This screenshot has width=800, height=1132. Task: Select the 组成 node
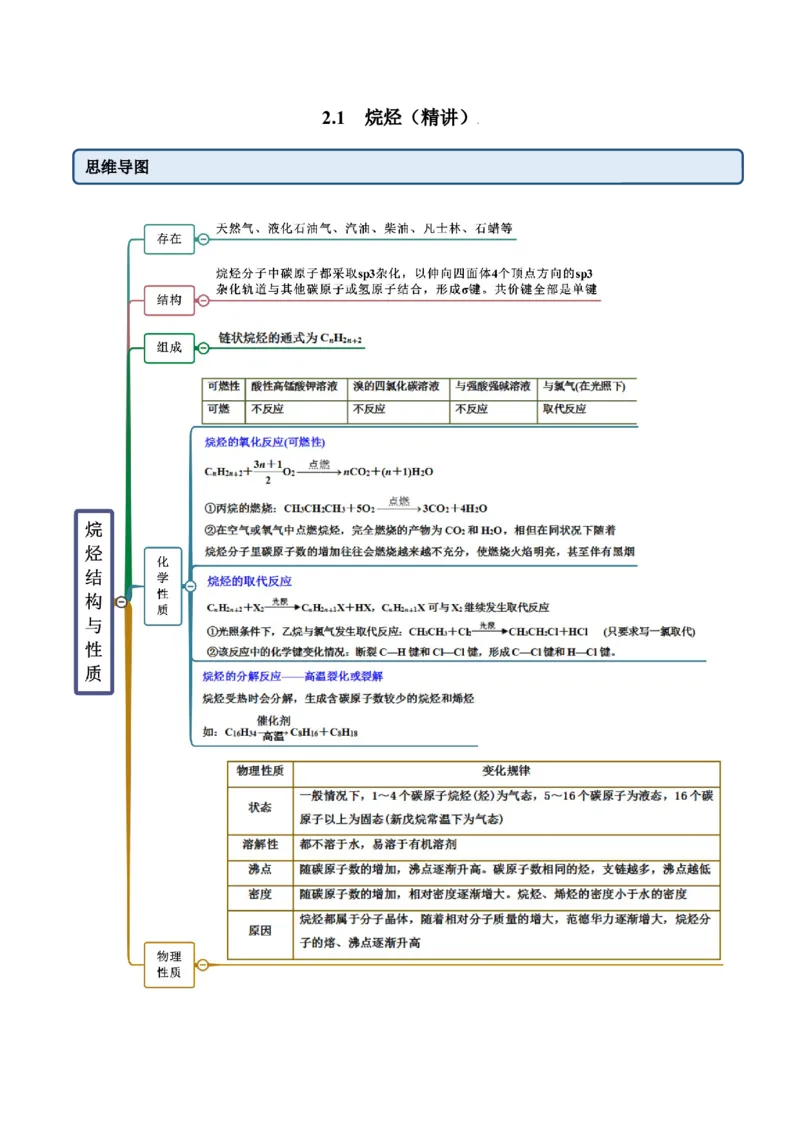[170, 347]
